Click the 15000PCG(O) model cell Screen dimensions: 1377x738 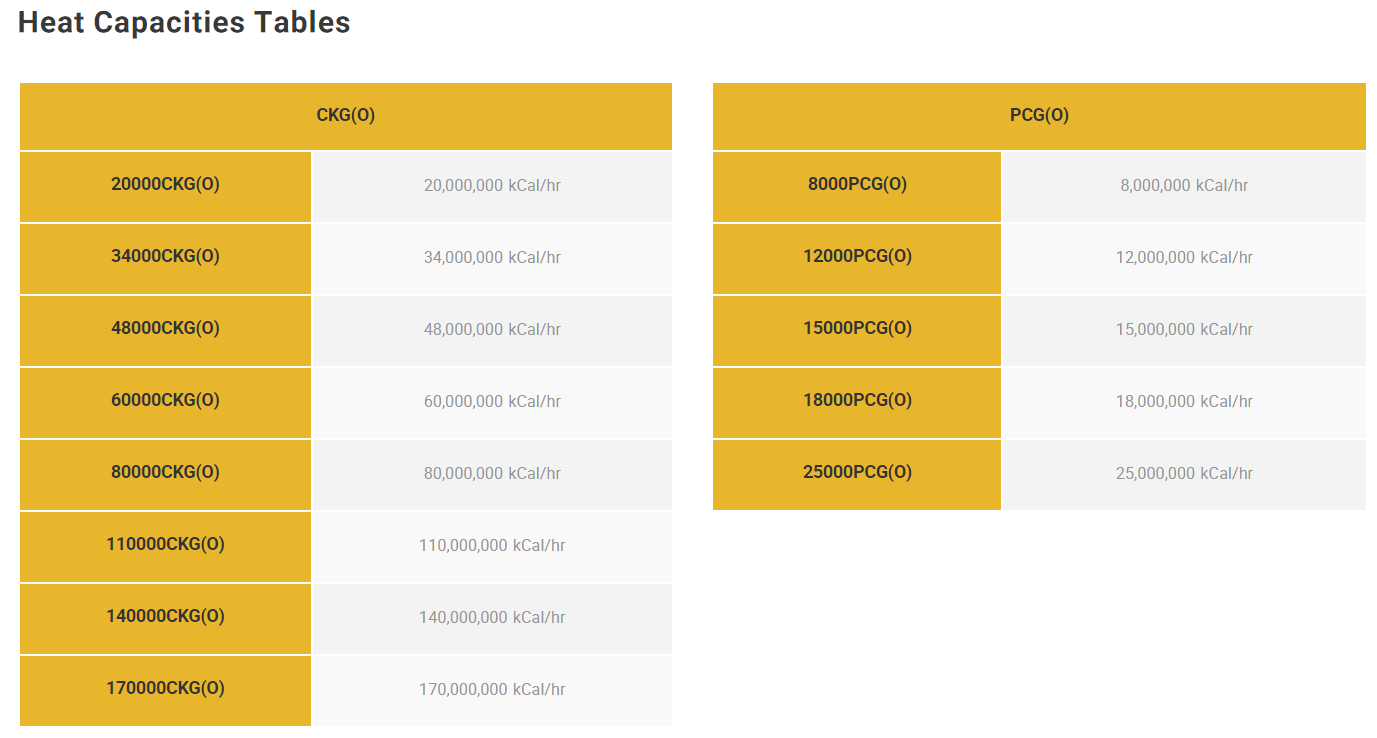coord(857,330)
